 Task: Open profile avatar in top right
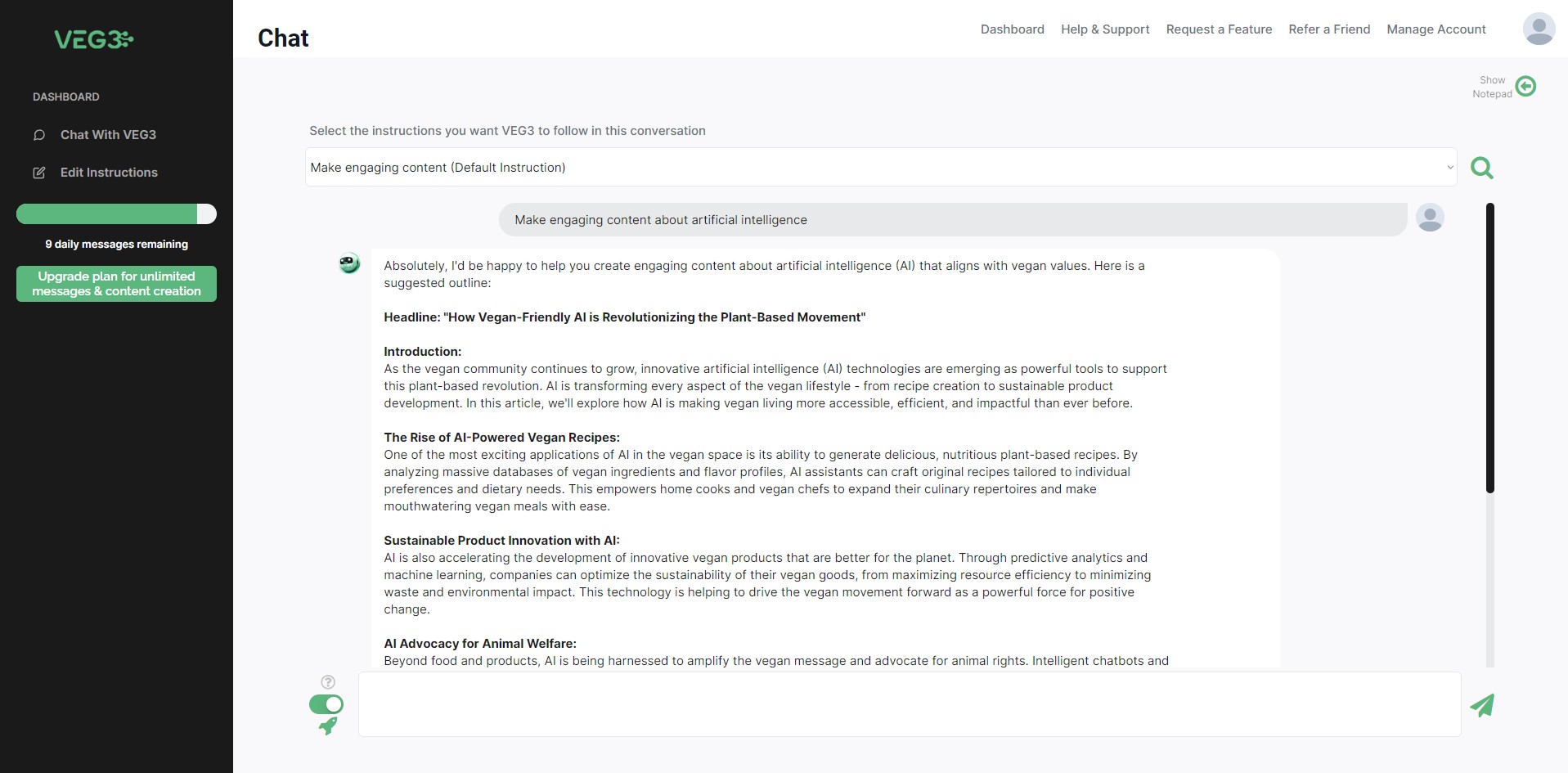click(x=1539, y=29)
